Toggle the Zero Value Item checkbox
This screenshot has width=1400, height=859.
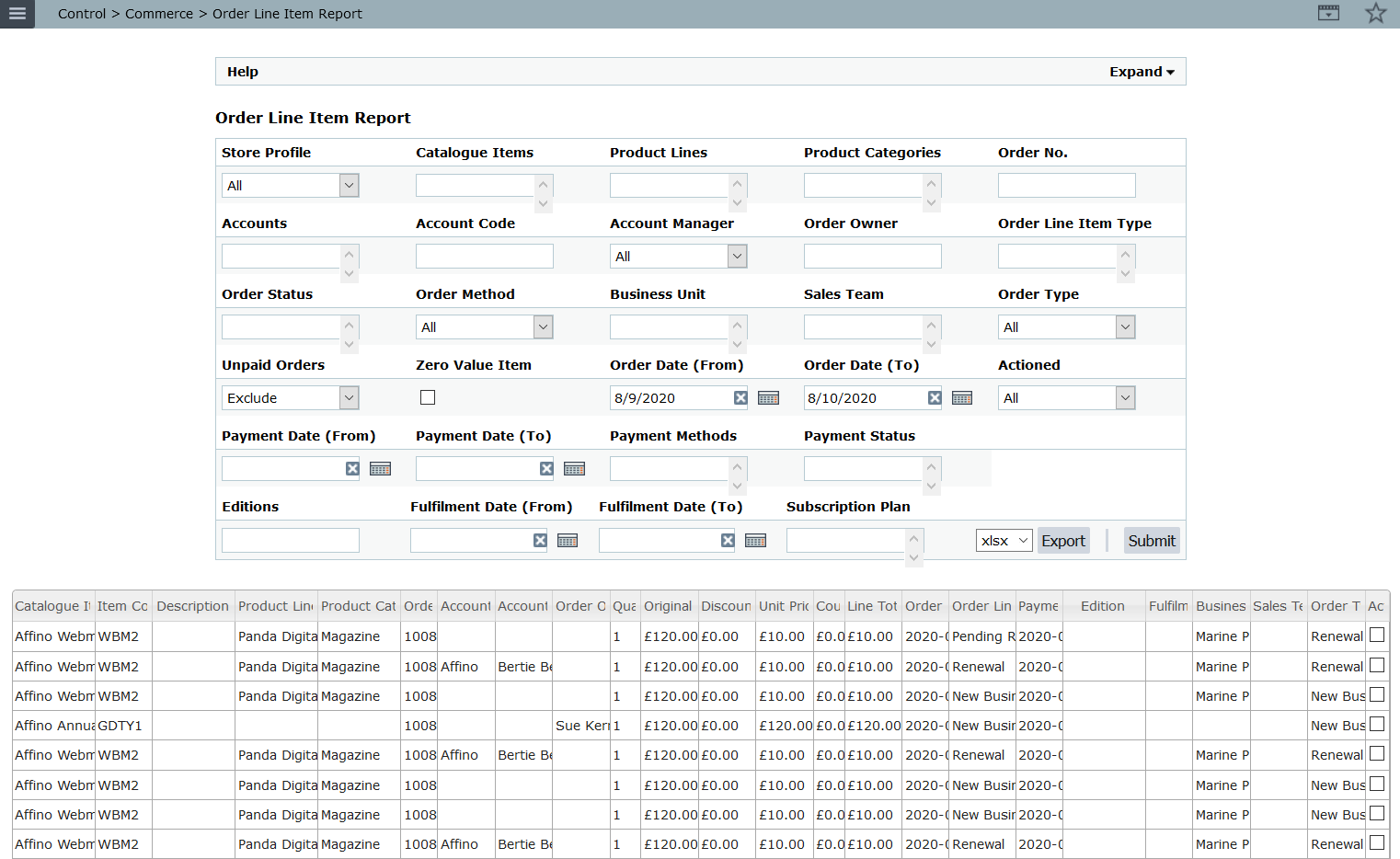[x=428, y=397]
